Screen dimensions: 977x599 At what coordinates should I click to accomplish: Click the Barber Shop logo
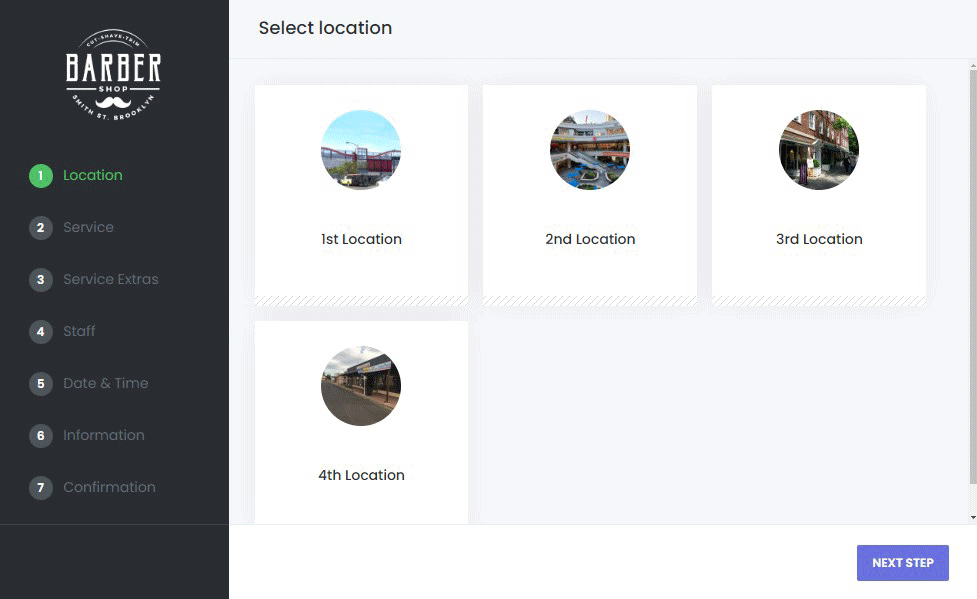pos(113,73)
